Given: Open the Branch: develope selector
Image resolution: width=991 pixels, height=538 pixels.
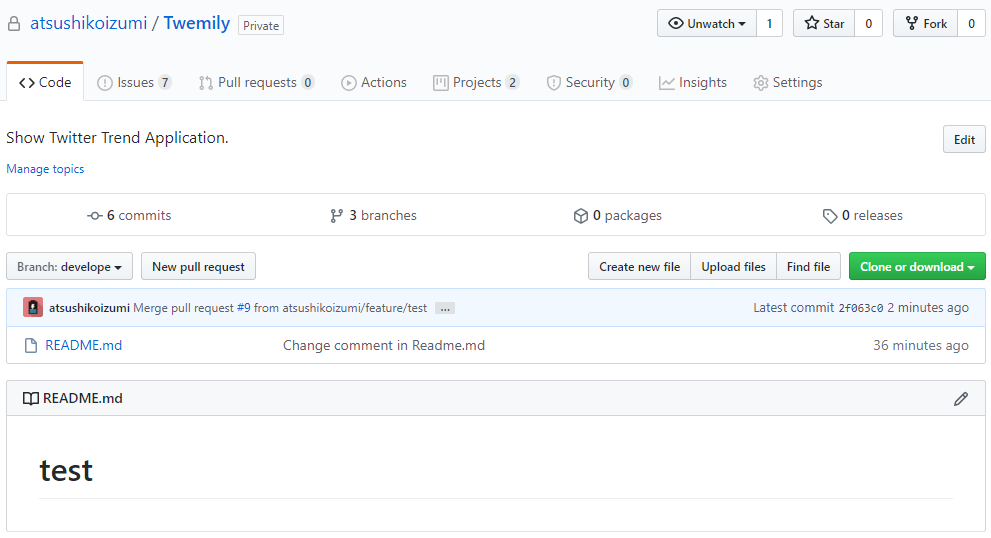Looking at the screenshot, I should pos(69,267).
